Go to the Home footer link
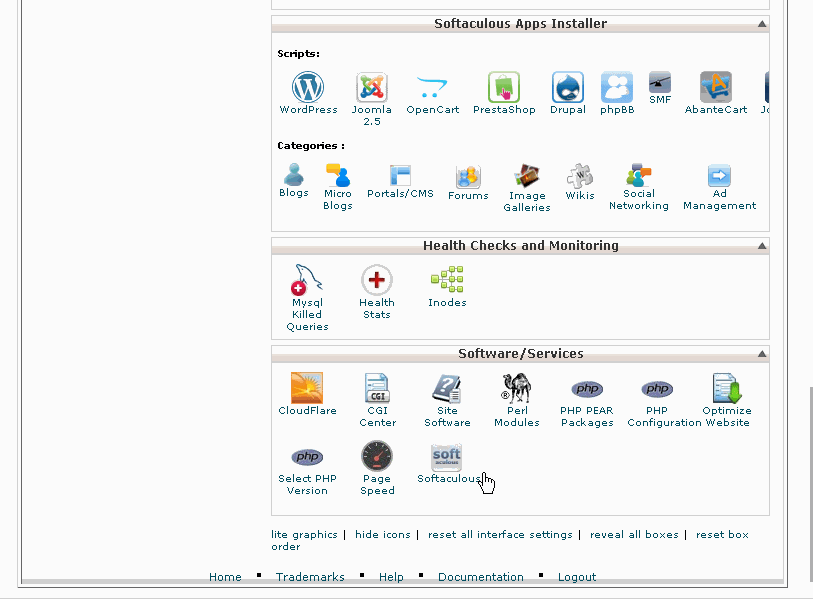Viewport: 813px width, 599px height. point(225,577)
